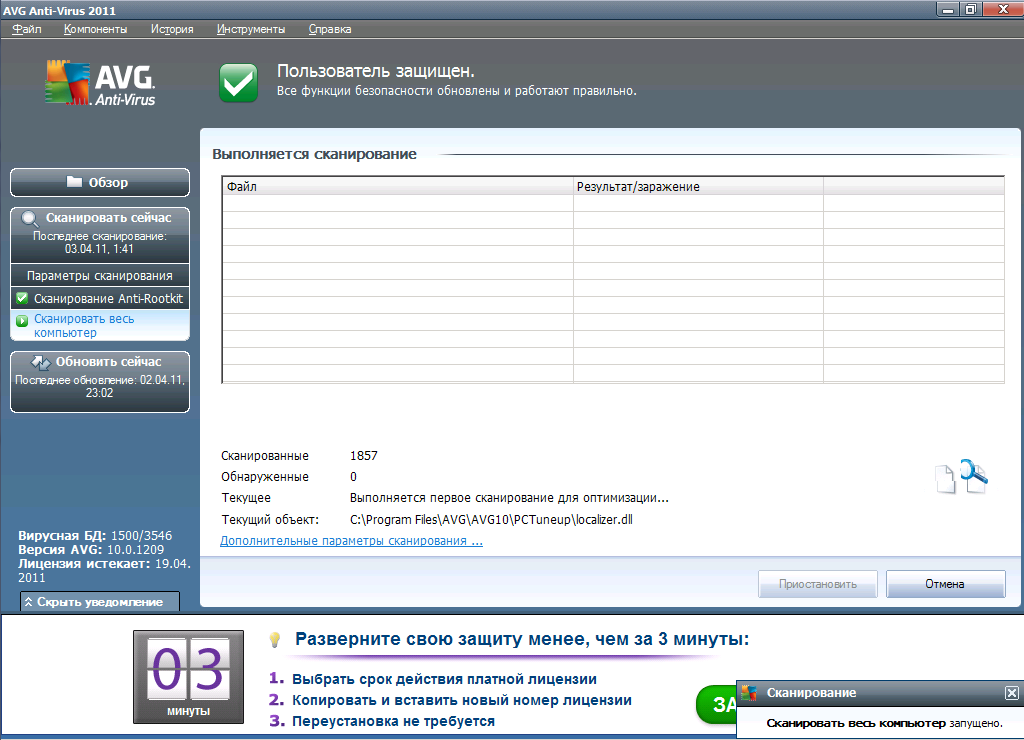
Task: Open the Справка menu
Action: pos(330,29)
